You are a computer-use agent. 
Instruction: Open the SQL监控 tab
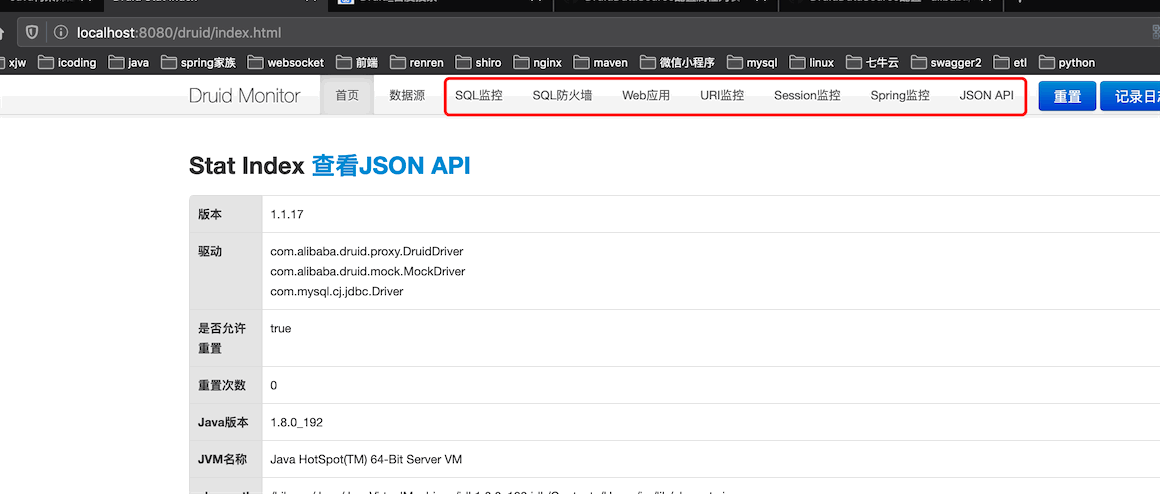point(479,95)
